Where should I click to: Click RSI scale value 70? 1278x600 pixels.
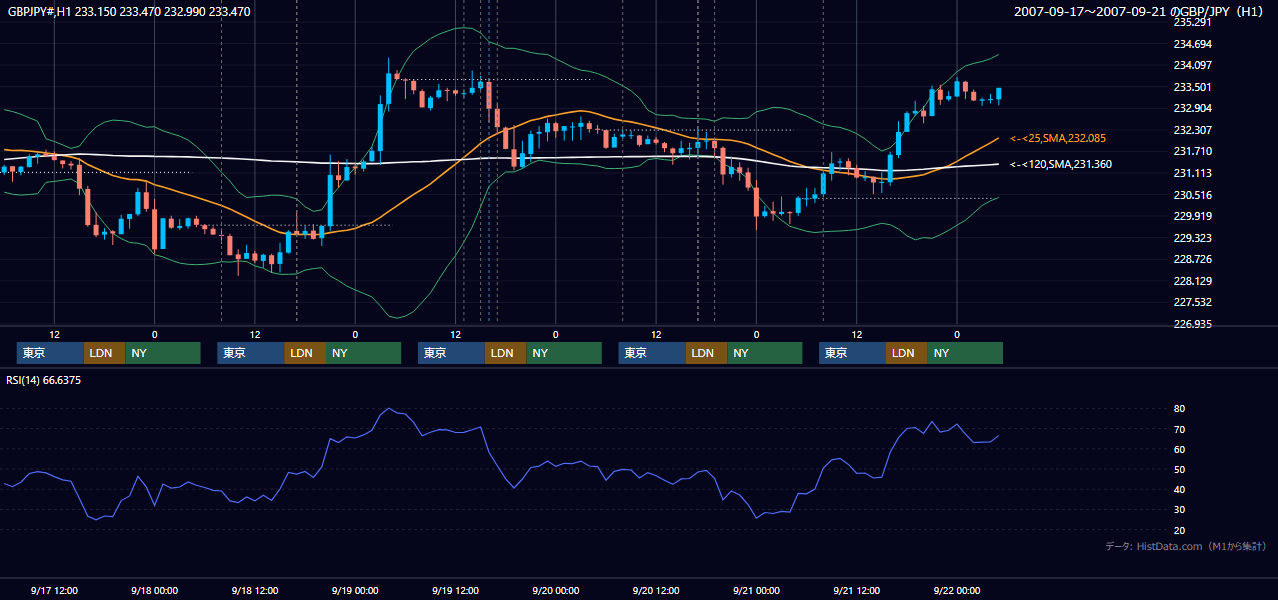coord(1180,429)
